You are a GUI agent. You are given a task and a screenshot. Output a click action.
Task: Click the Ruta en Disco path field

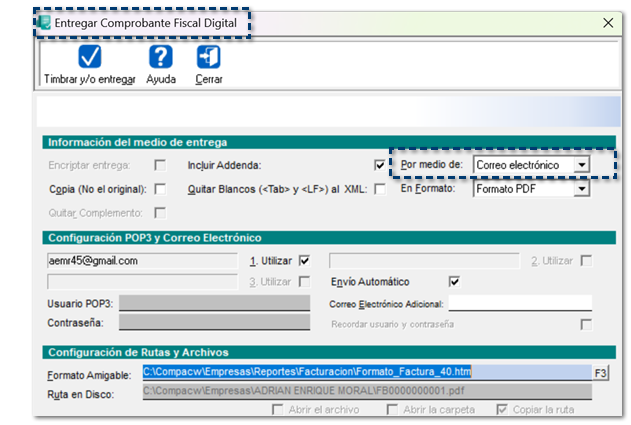click(x=366, y=393)
